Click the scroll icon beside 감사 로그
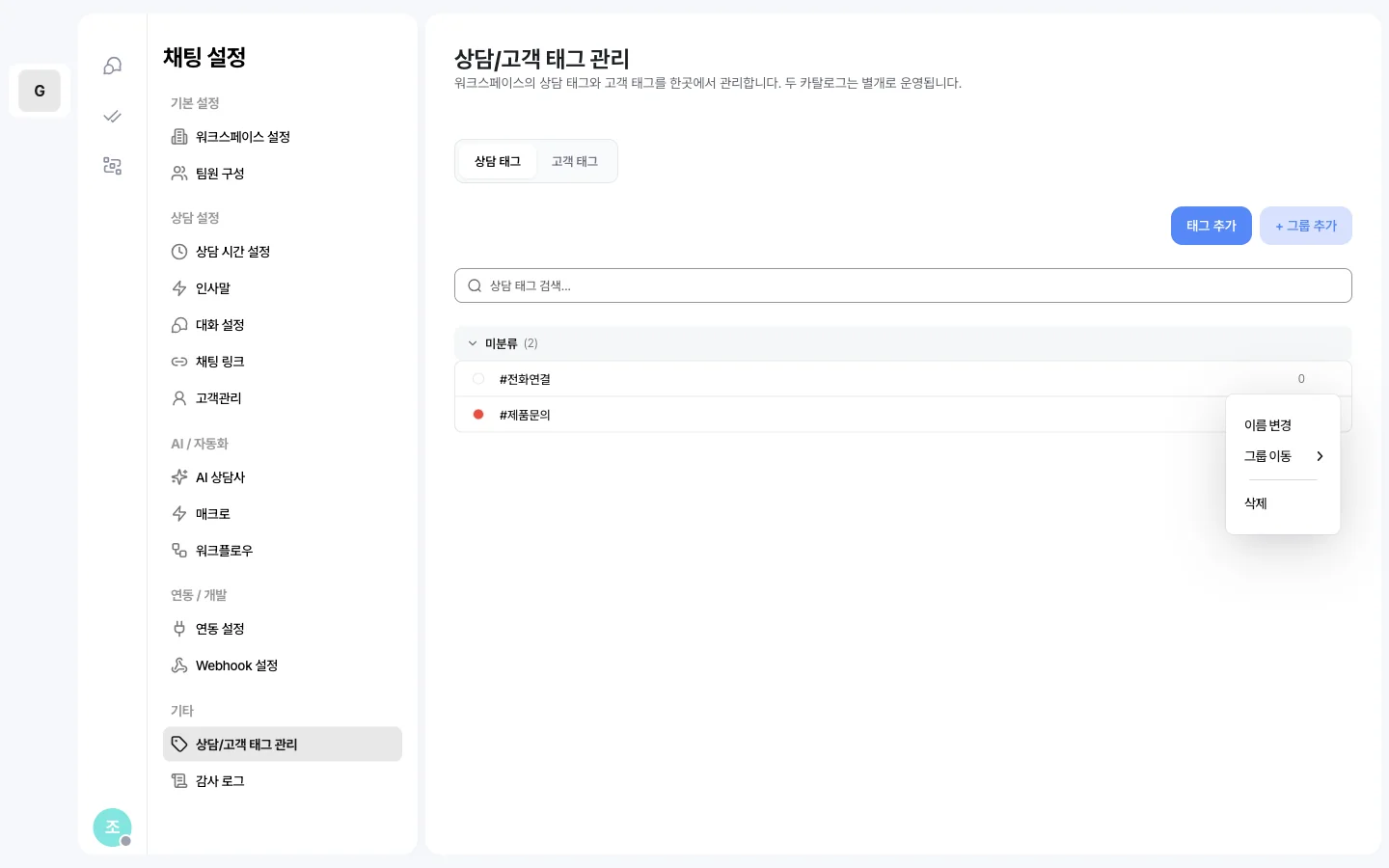Screen dimensions: 1389x868 [x=179, y=781]
